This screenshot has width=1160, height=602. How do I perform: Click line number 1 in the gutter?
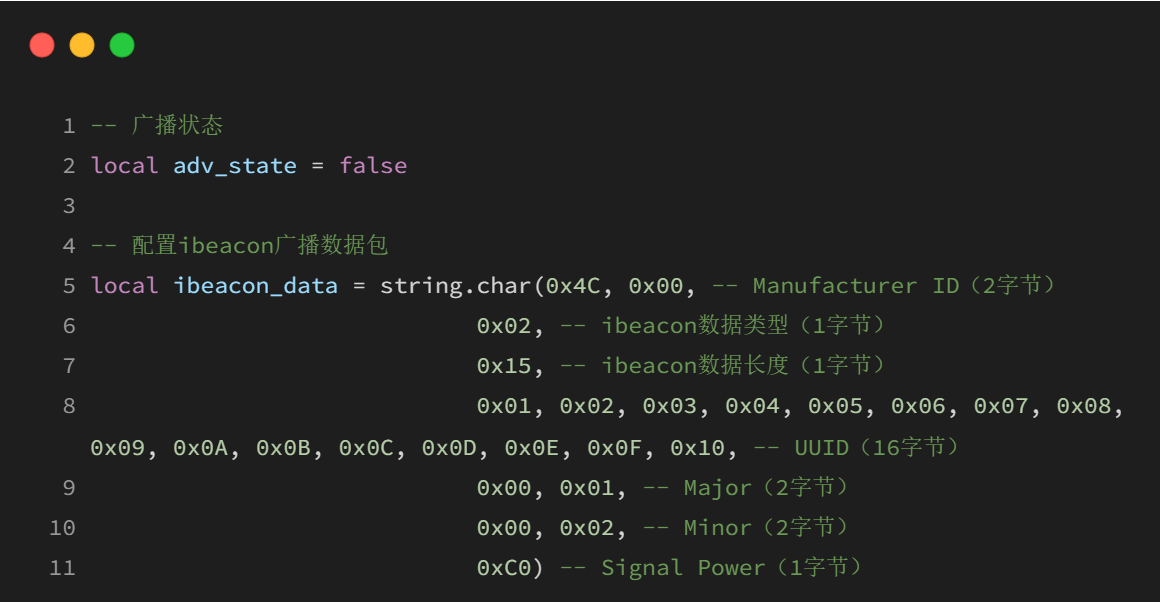point(69,126)
